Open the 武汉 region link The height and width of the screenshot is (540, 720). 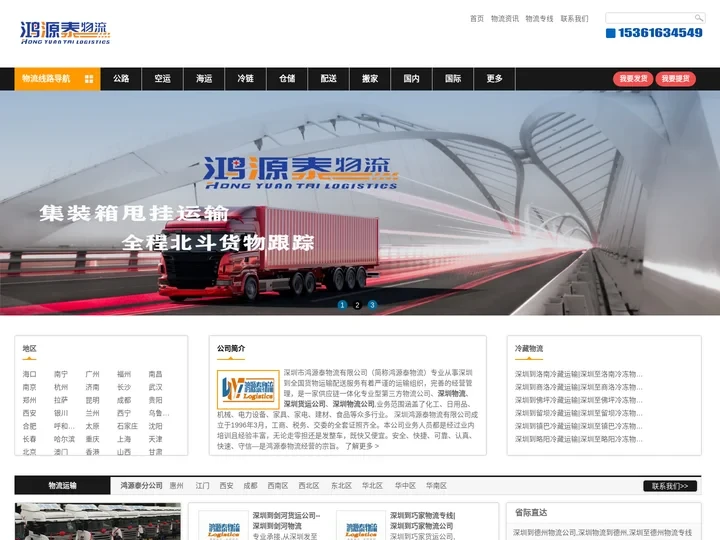click(156, 387)
